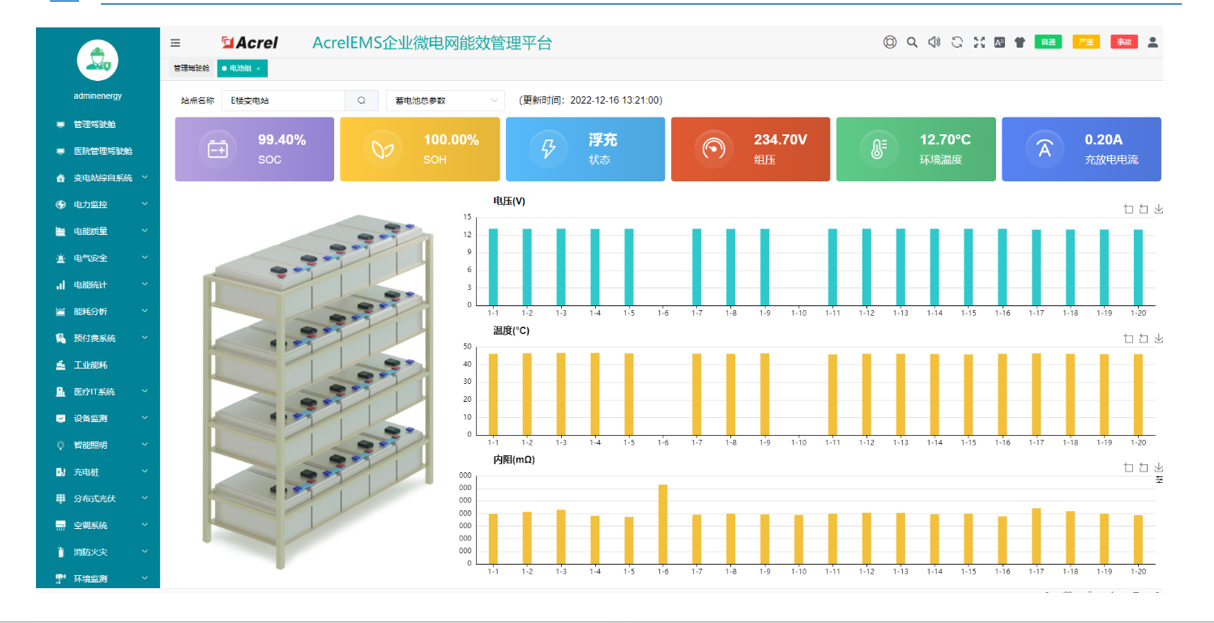
Task: Click the 234.70V group voltage value
Action: [781, 140]
